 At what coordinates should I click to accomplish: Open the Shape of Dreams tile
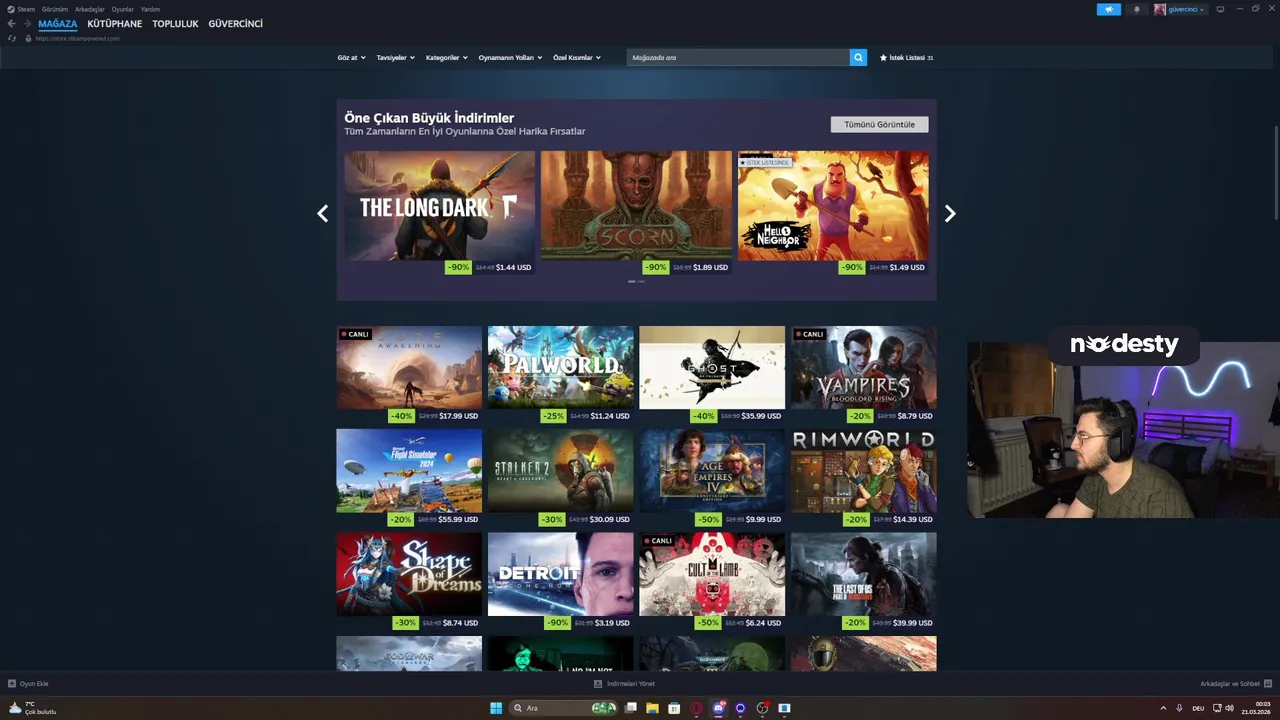tap(409, 581)
